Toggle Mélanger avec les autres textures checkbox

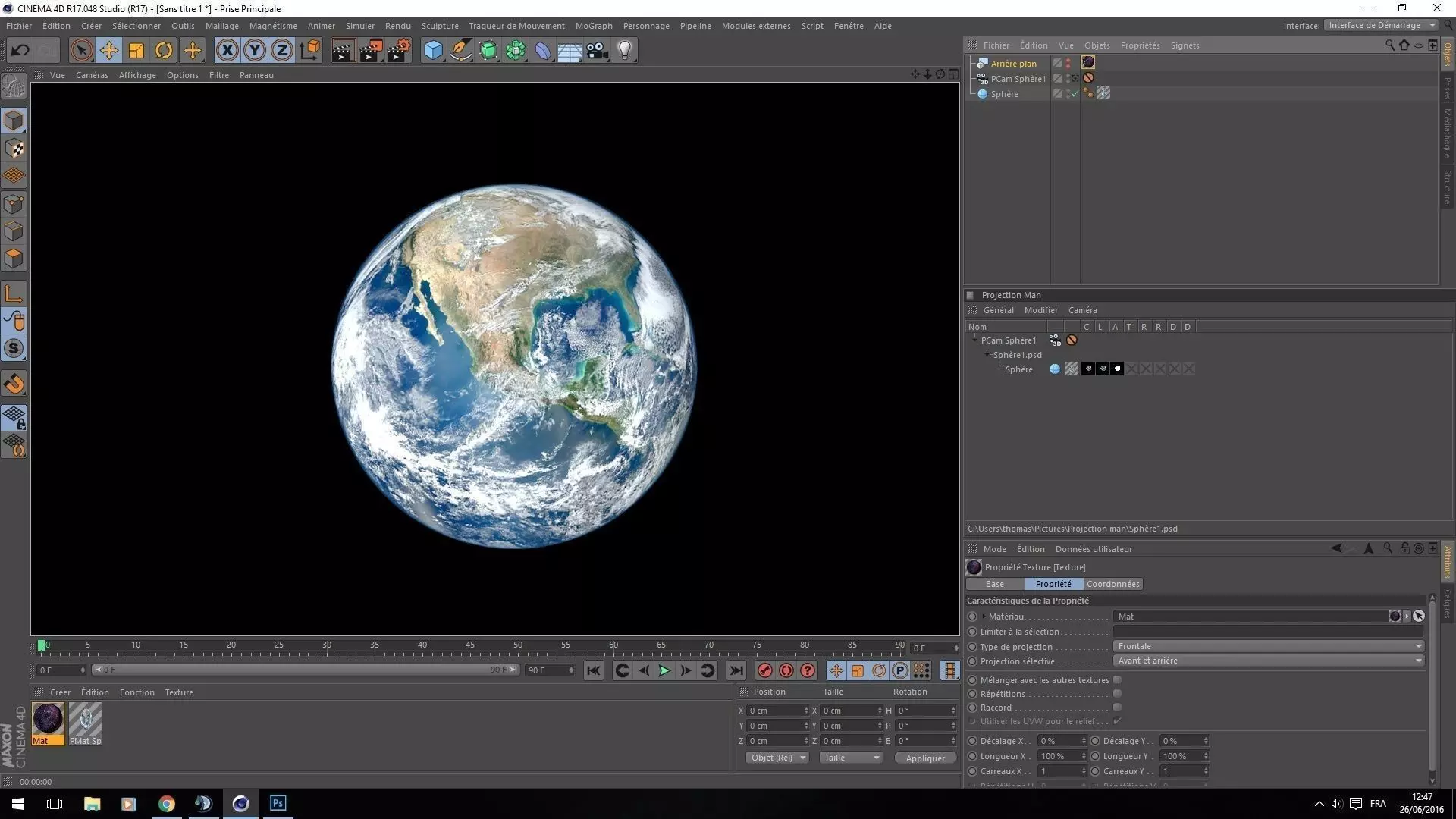point(1117,680)
